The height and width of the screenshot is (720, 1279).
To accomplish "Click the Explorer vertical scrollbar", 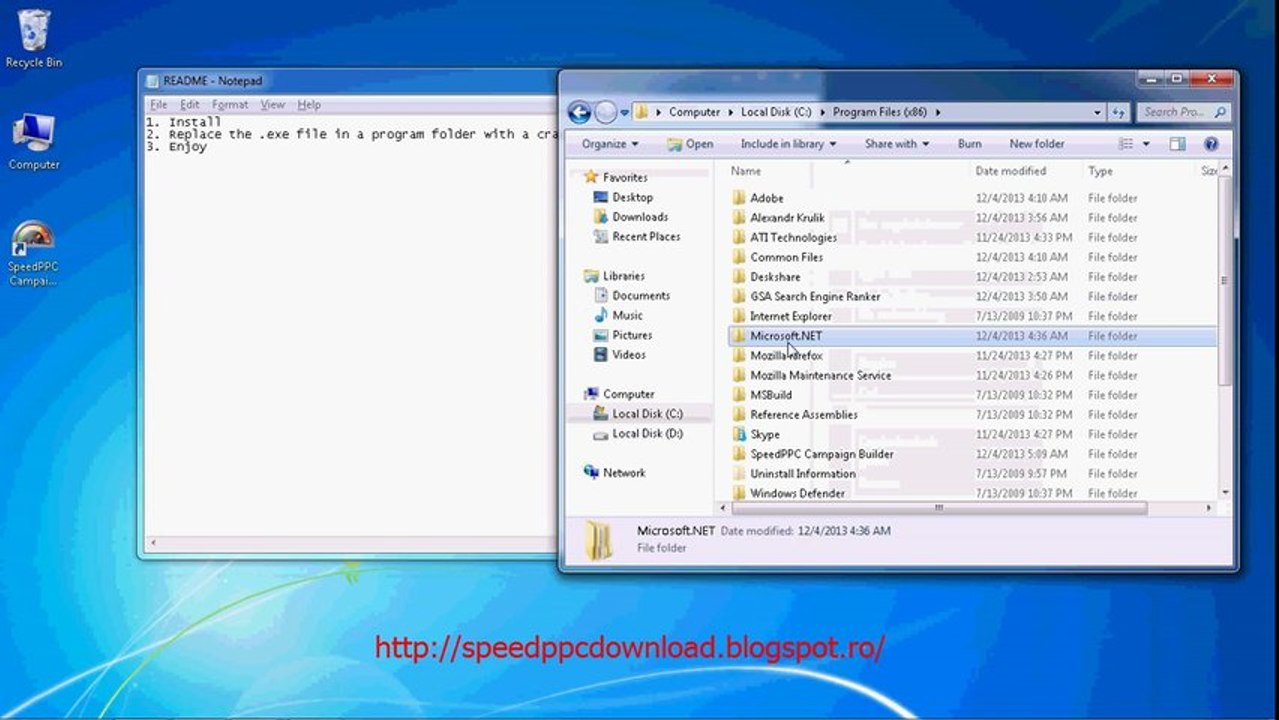I will [x=1226, y=280].
